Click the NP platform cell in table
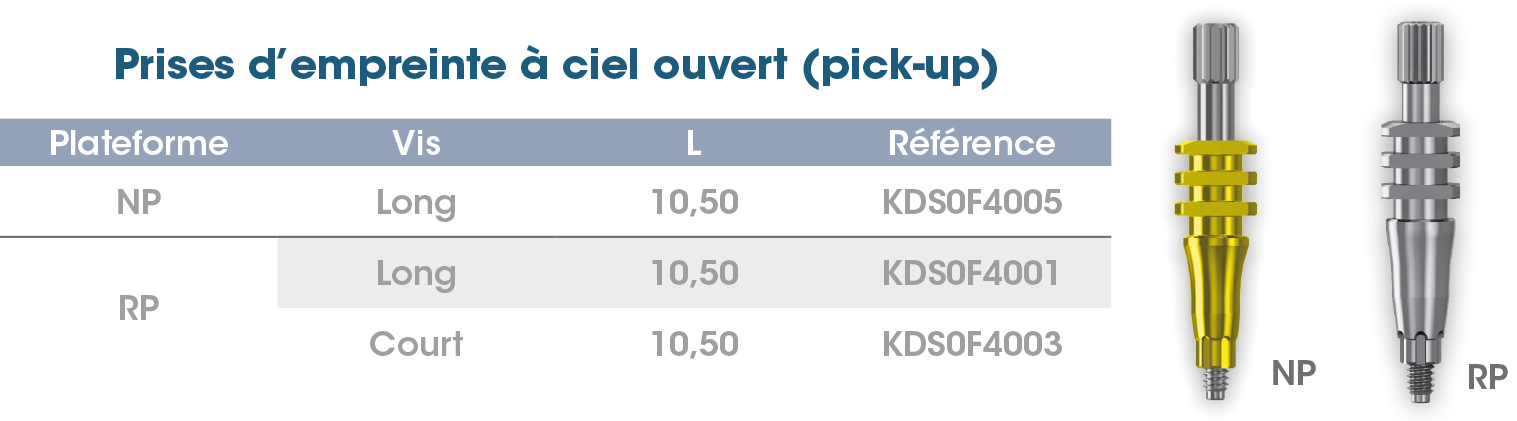 point(139,203)
